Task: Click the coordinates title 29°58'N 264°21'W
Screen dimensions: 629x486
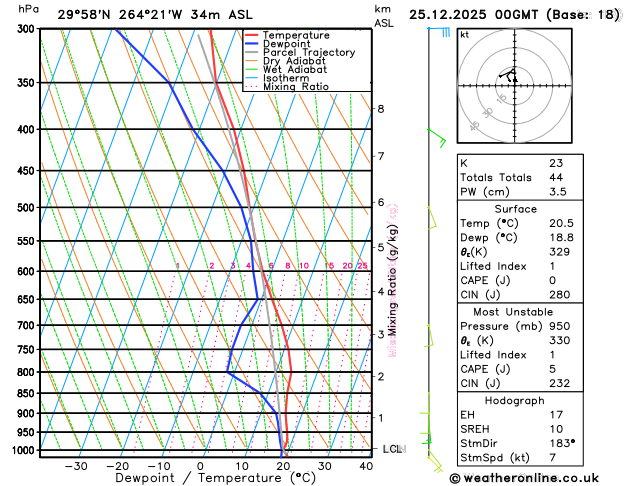Action: point(120,15)
